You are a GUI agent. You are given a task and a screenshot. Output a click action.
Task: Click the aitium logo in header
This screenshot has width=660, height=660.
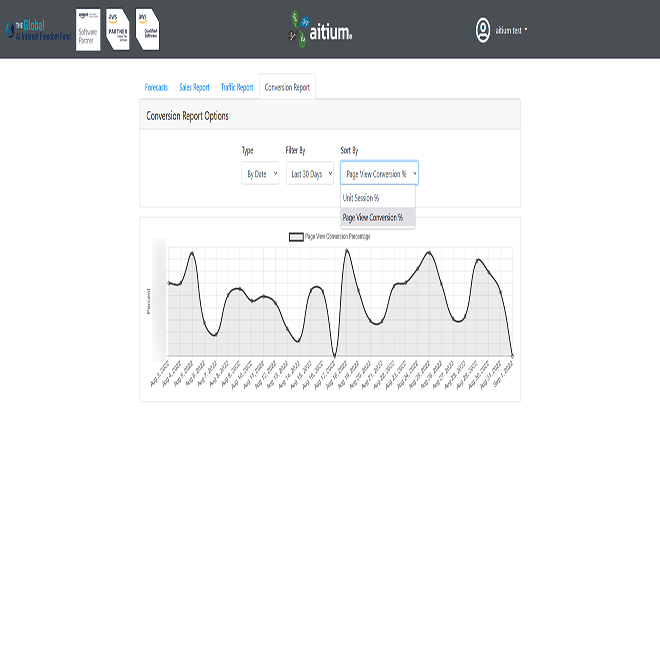click(321, 29)
